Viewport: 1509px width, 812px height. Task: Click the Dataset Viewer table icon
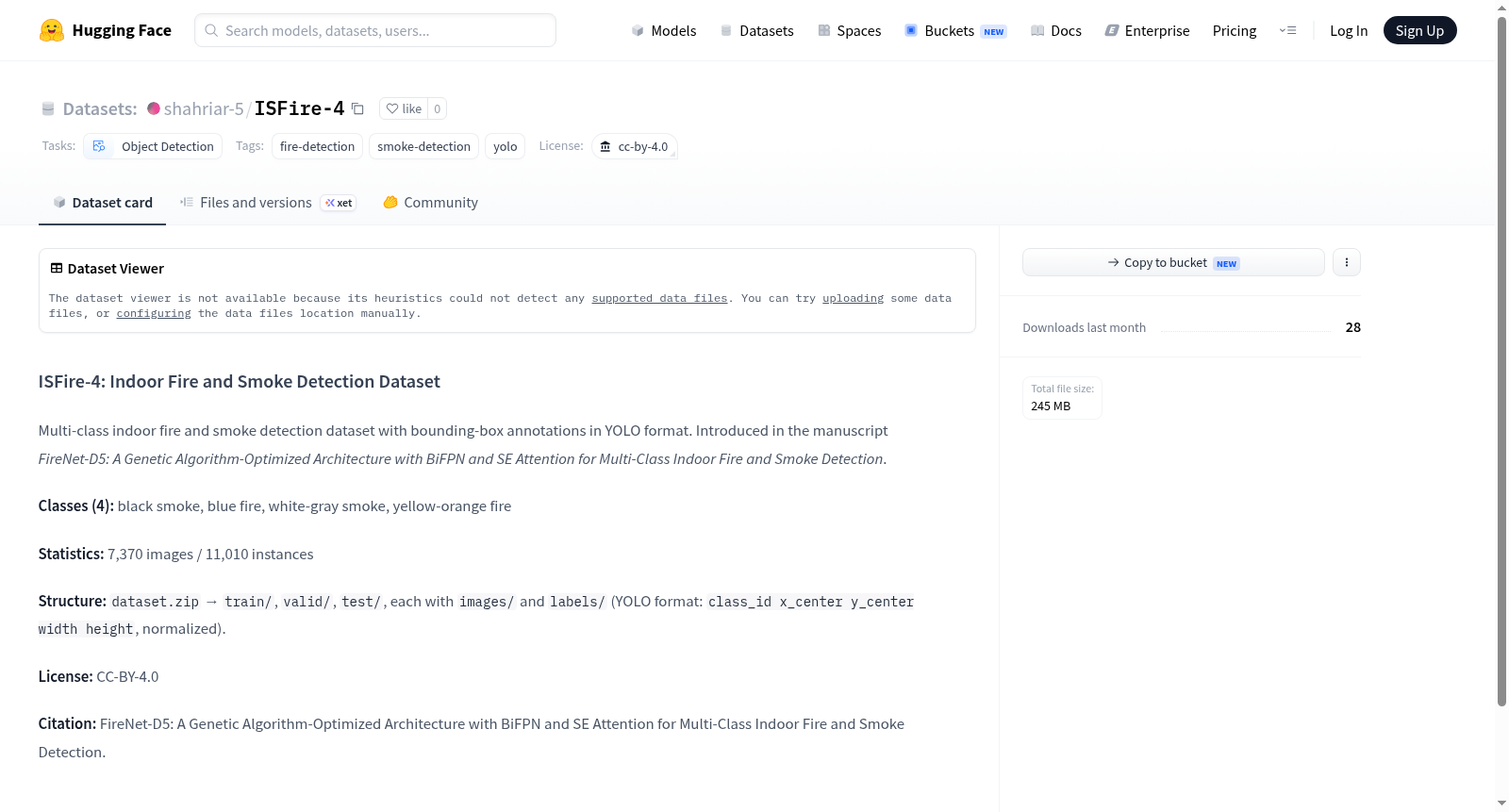57,268
